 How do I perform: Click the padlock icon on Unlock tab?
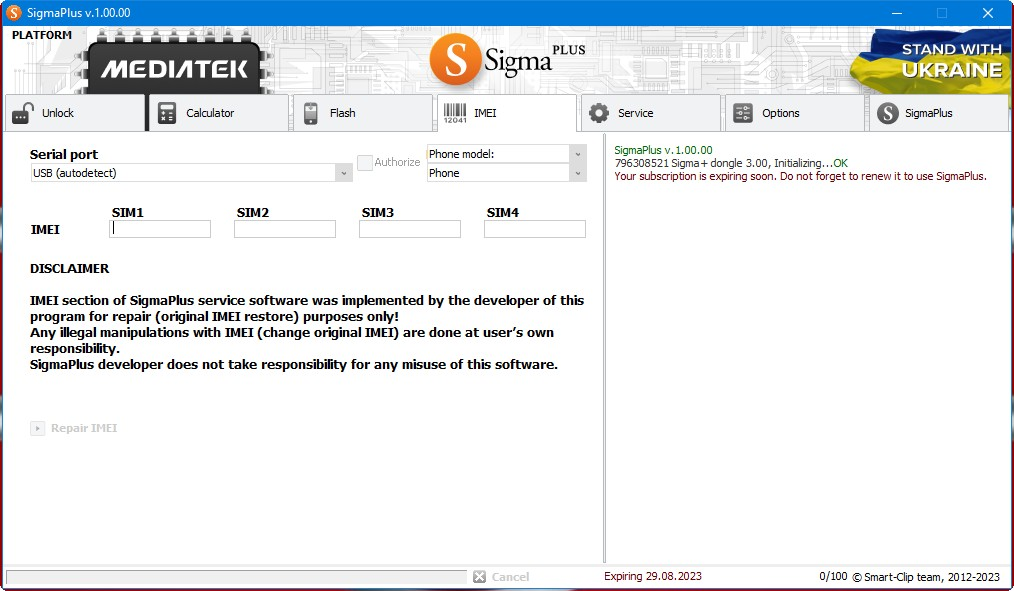[x=23, y=114]
